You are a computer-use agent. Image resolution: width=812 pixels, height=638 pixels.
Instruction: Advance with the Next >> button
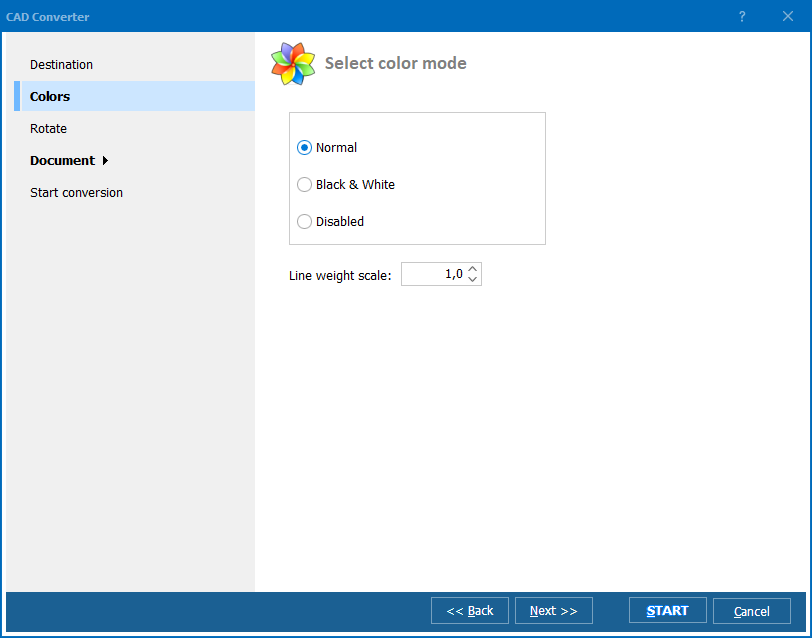(553, 611)
